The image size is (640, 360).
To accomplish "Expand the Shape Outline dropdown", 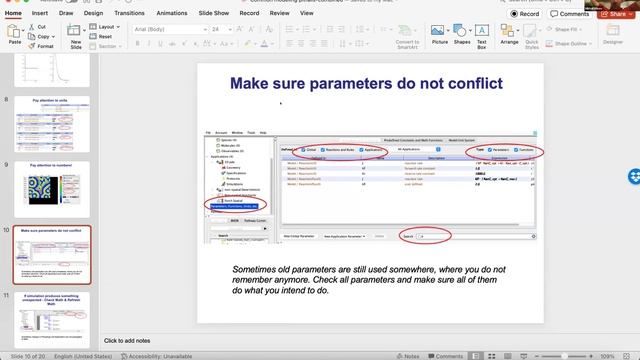I will [590, 43].
